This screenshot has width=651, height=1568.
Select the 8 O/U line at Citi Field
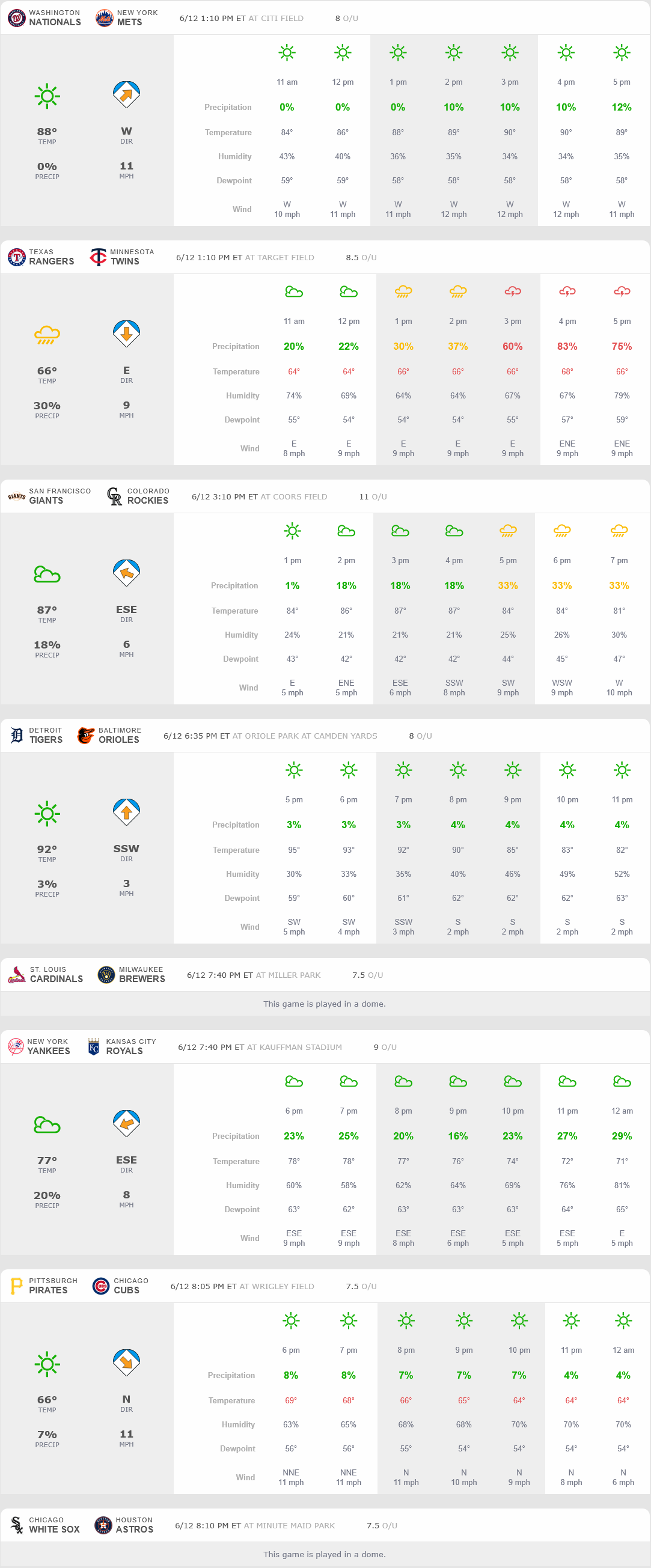click(x=346, y=18)
